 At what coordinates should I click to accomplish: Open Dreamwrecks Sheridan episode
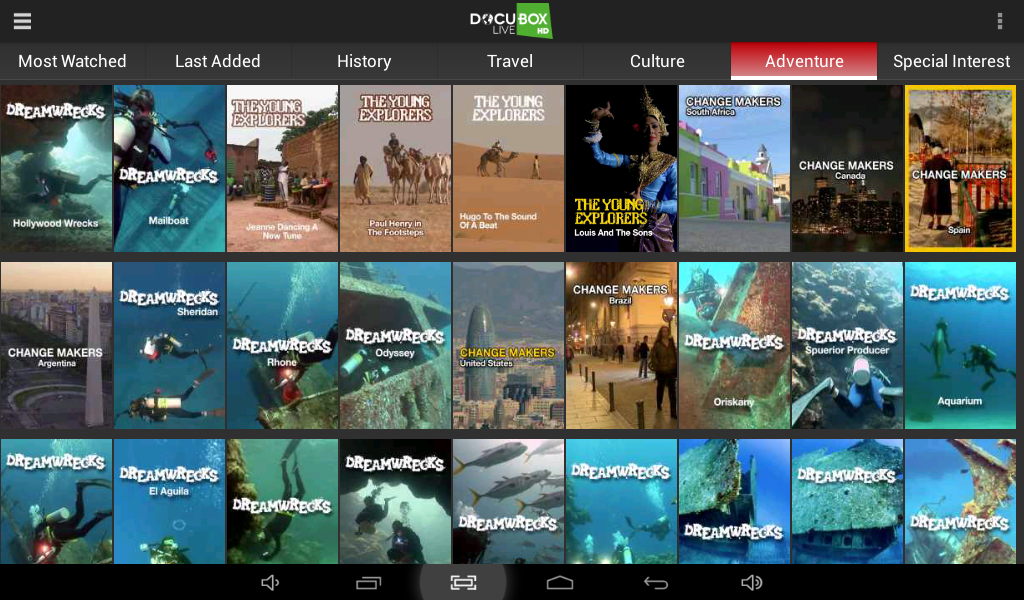(x=169, y=345)
